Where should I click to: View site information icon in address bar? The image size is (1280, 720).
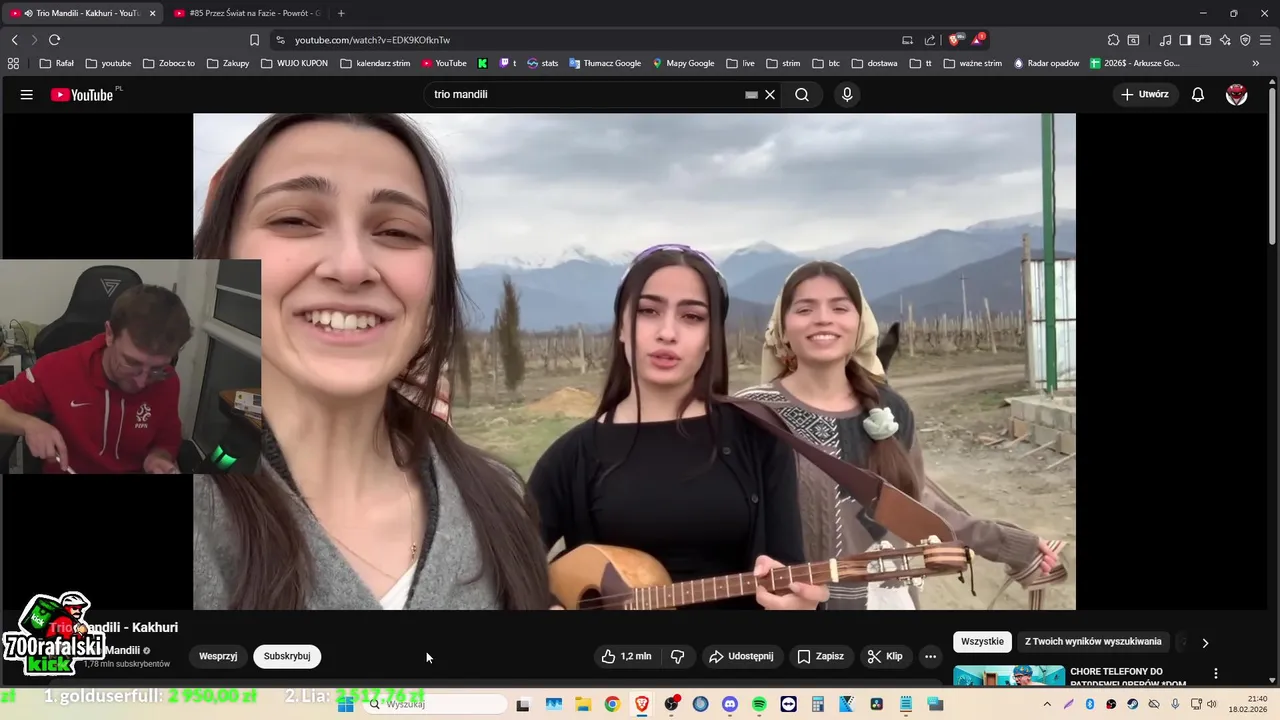click(280, 40)
